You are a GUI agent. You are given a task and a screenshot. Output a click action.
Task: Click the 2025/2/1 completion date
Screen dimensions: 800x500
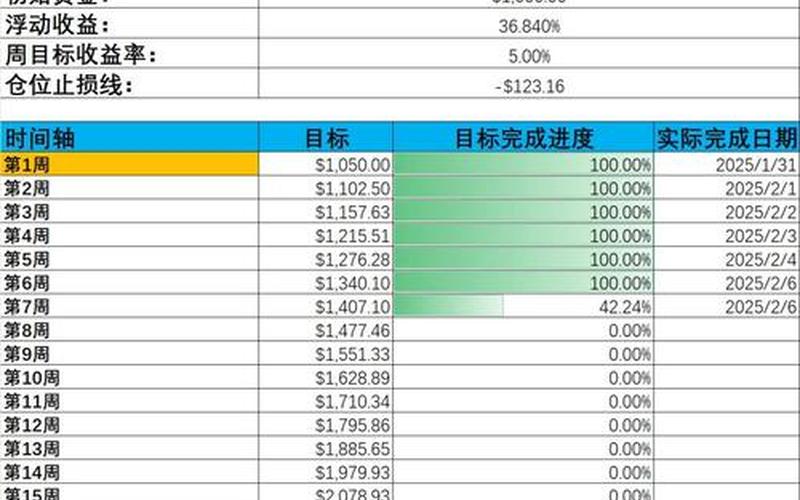(727, 188)
